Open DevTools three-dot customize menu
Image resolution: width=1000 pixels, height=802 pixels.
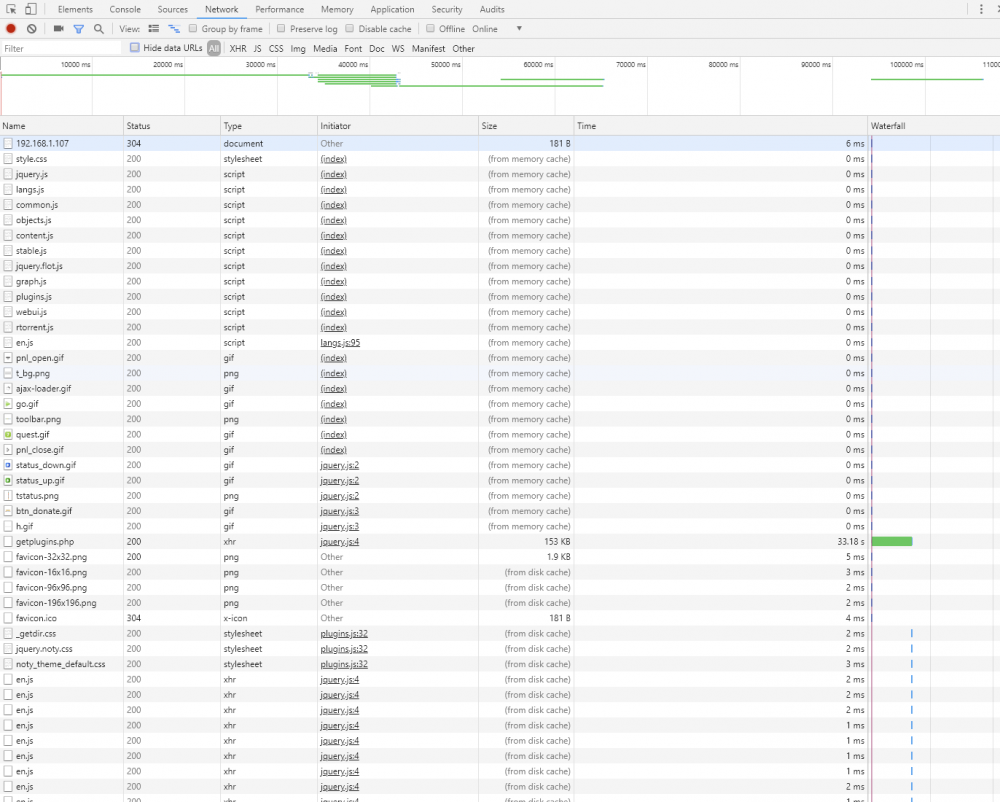(x=981, y=10)
